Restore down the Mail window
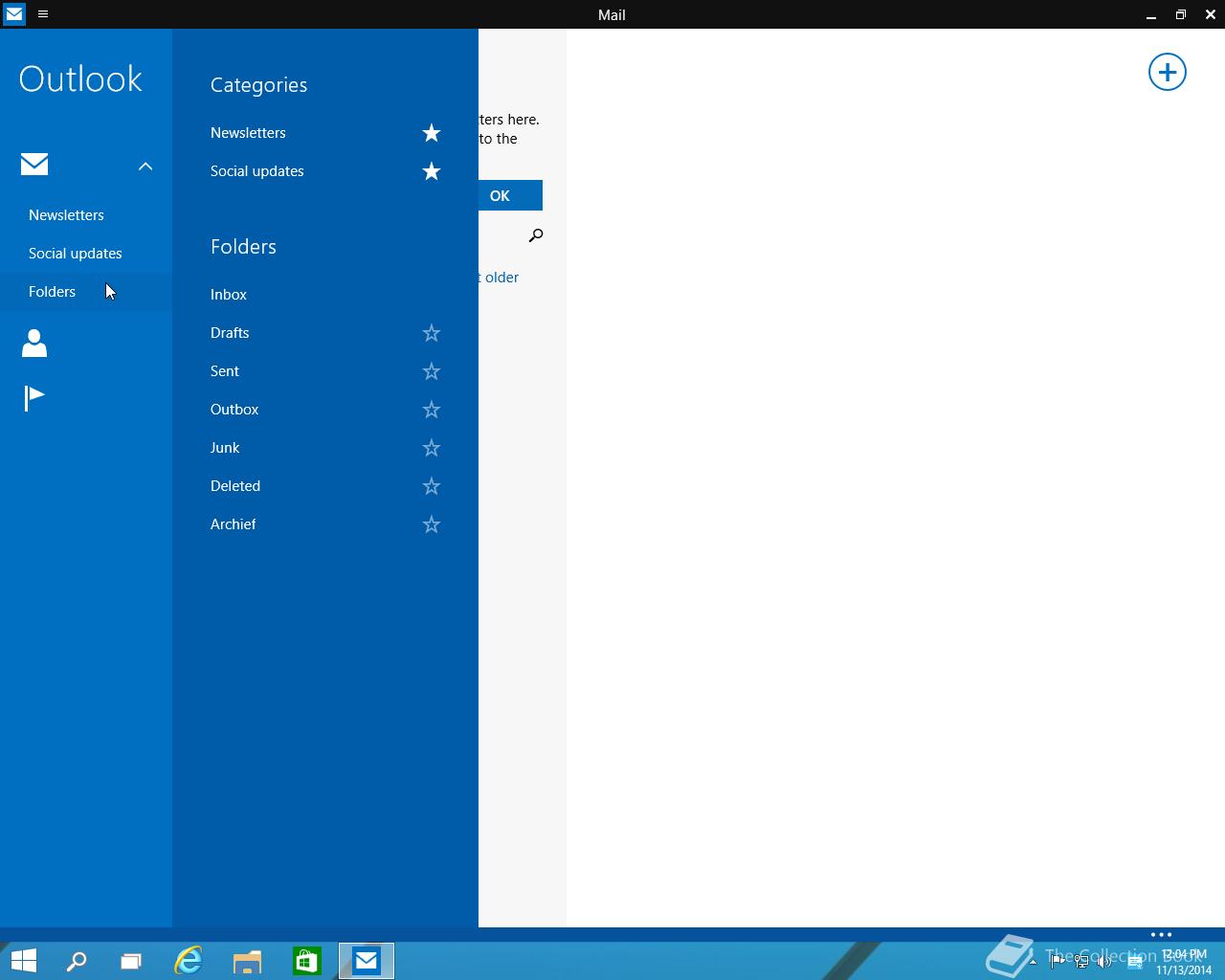The width and height of the screenshot is (1225, 980). point(1181,14)
